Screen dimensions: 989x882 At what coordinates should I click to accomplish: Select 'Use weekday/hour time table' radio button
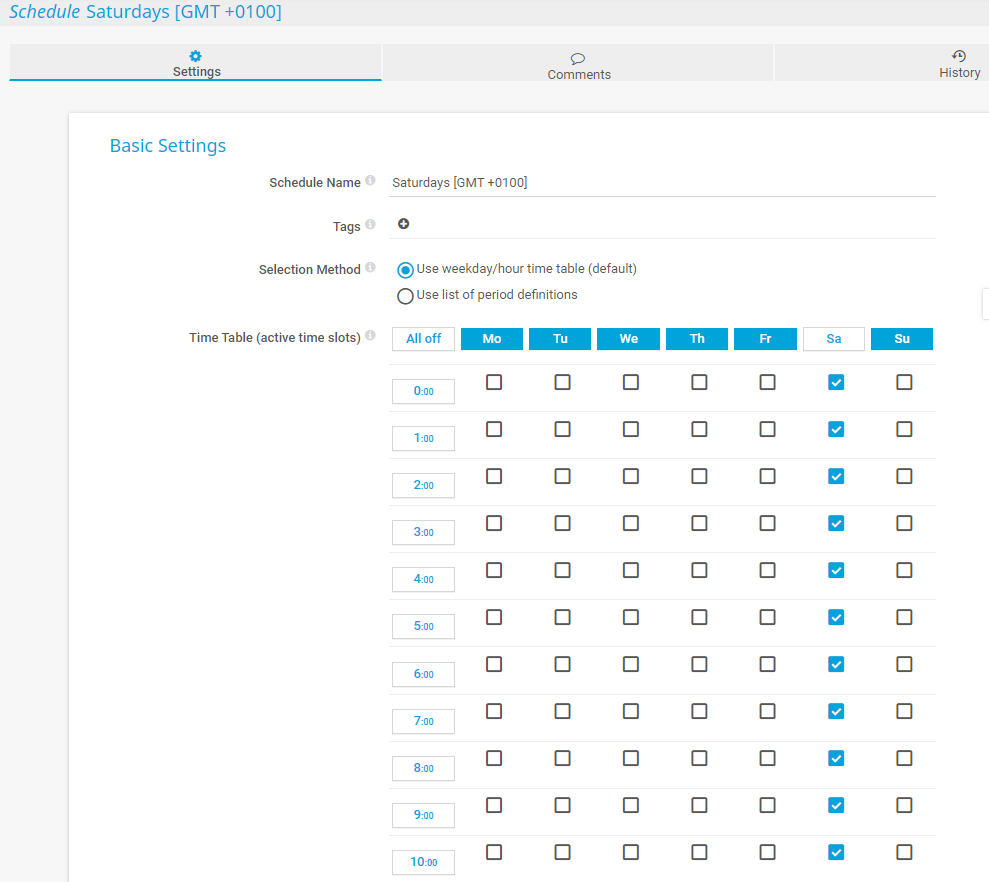coord(405,270)
